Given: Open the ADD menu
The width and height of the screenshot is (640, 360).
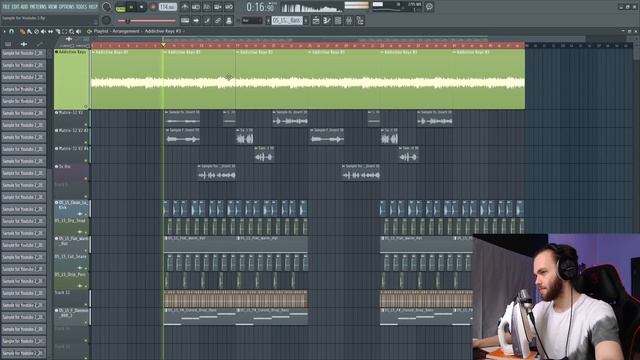Looking at the screenshot, I should 24,7.
